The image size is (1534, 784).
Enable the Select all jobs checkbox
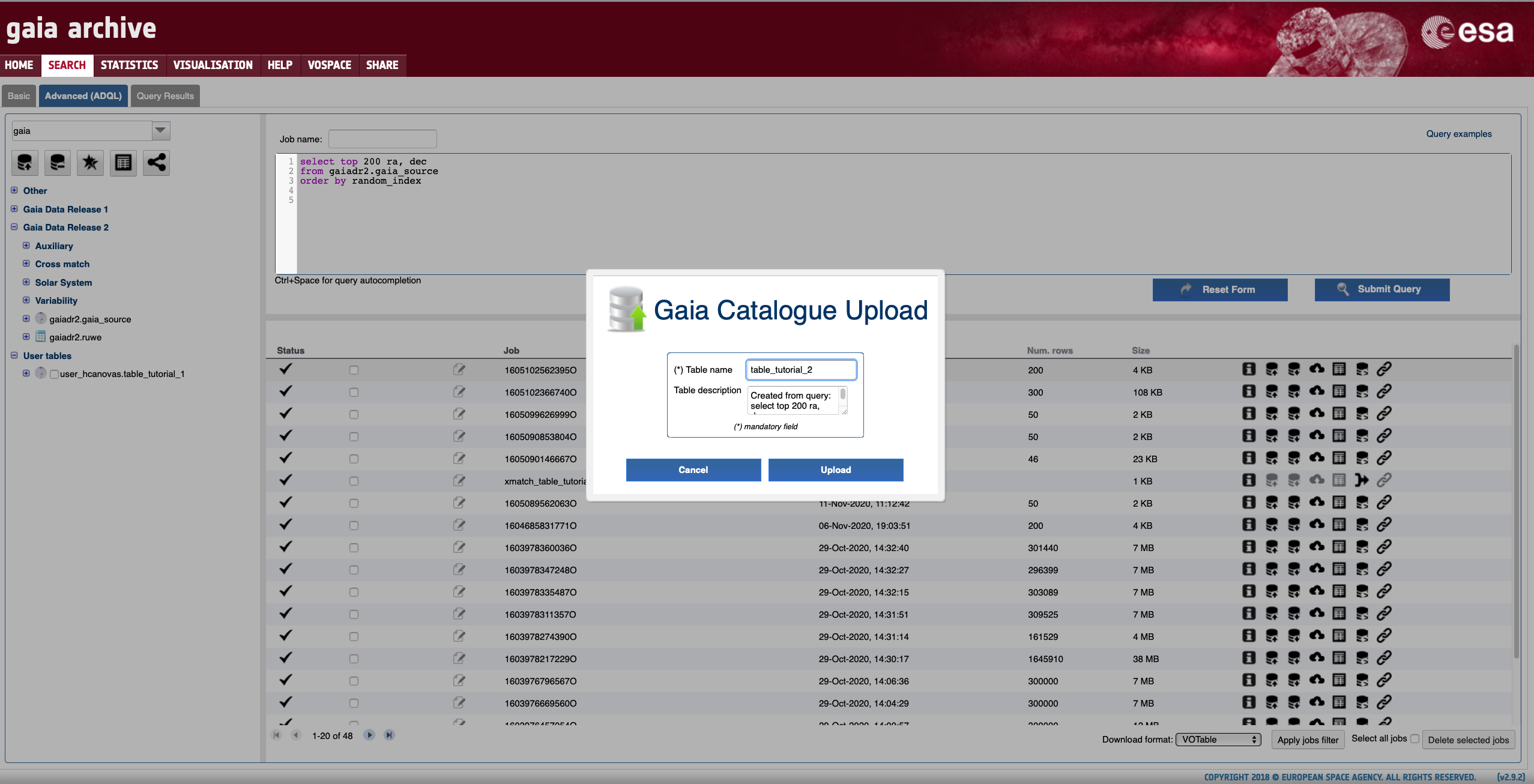tap(1415, 739)
